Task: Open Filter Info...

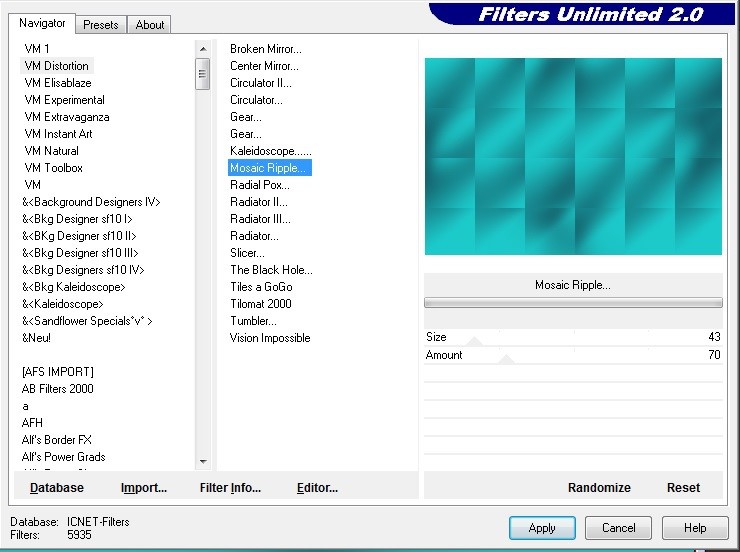Action: point(230,487)
